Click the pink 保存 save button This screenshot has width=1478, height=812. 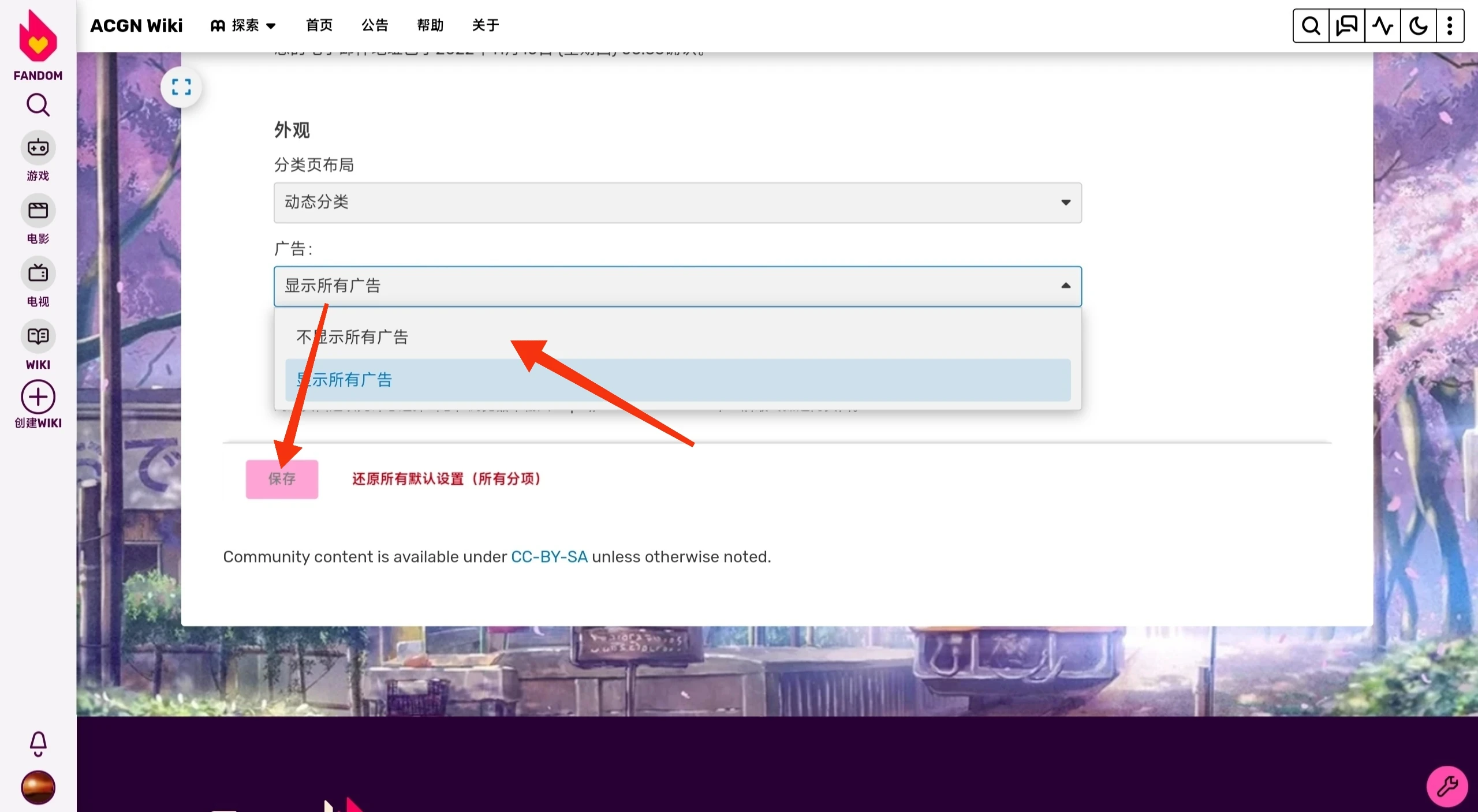pyautogui.click(x=282, y=479)
